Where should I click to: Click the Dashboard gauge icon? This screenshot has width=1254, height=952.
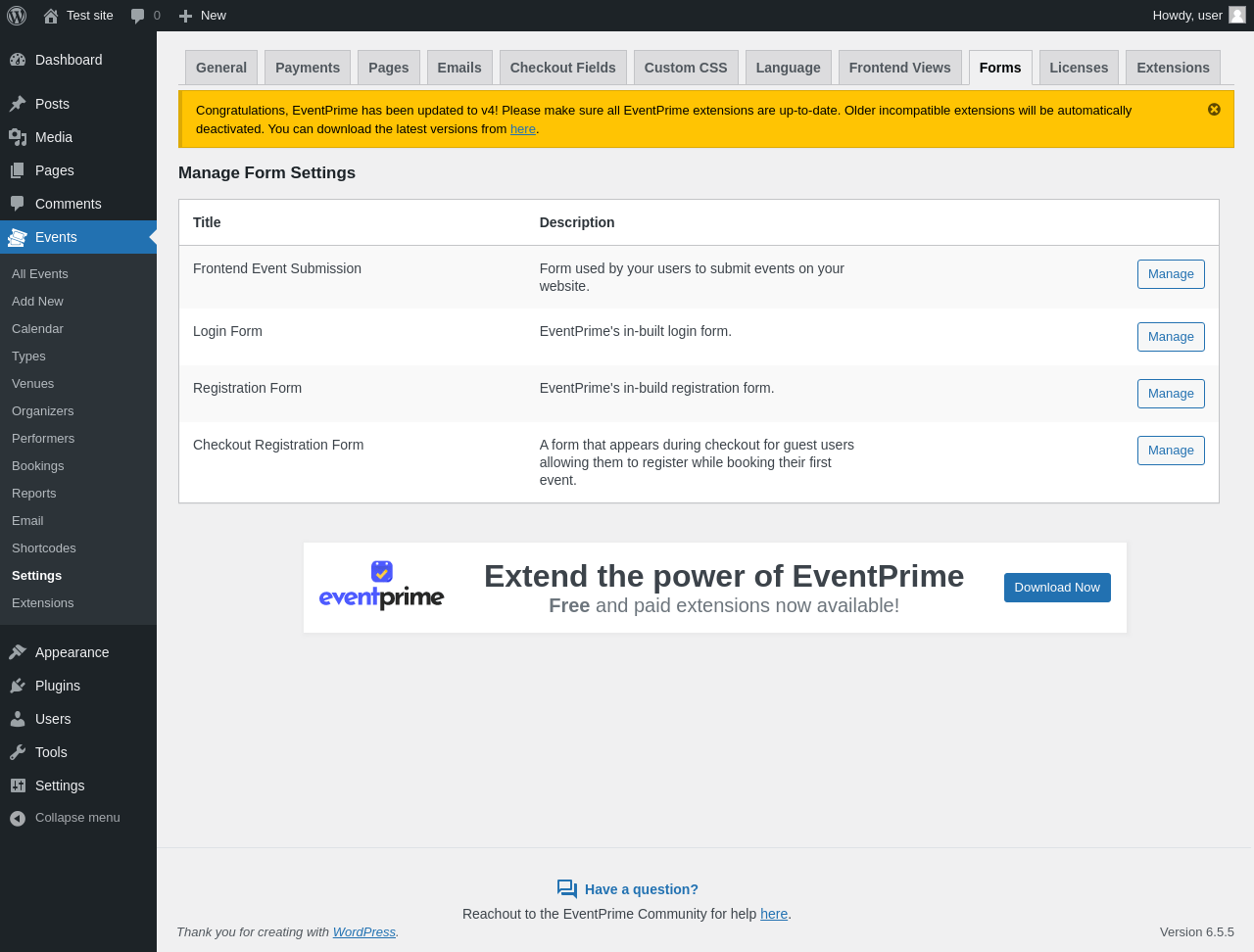(x=18, y=60)
